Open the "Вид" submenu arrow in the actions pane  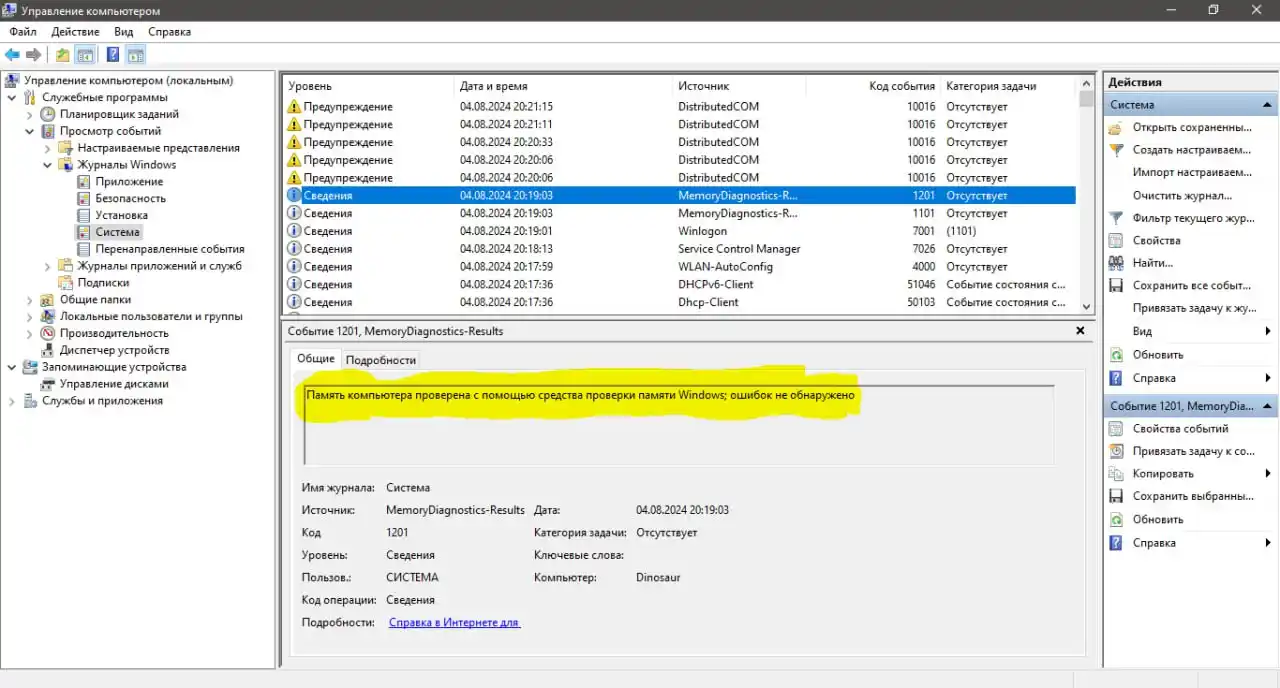(1268, 332)
